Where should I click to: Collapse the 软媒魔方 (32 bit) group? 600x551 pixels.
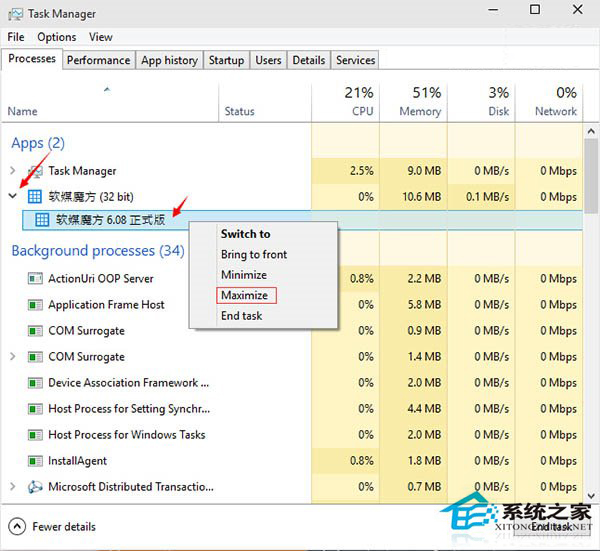tap(13, 196)
